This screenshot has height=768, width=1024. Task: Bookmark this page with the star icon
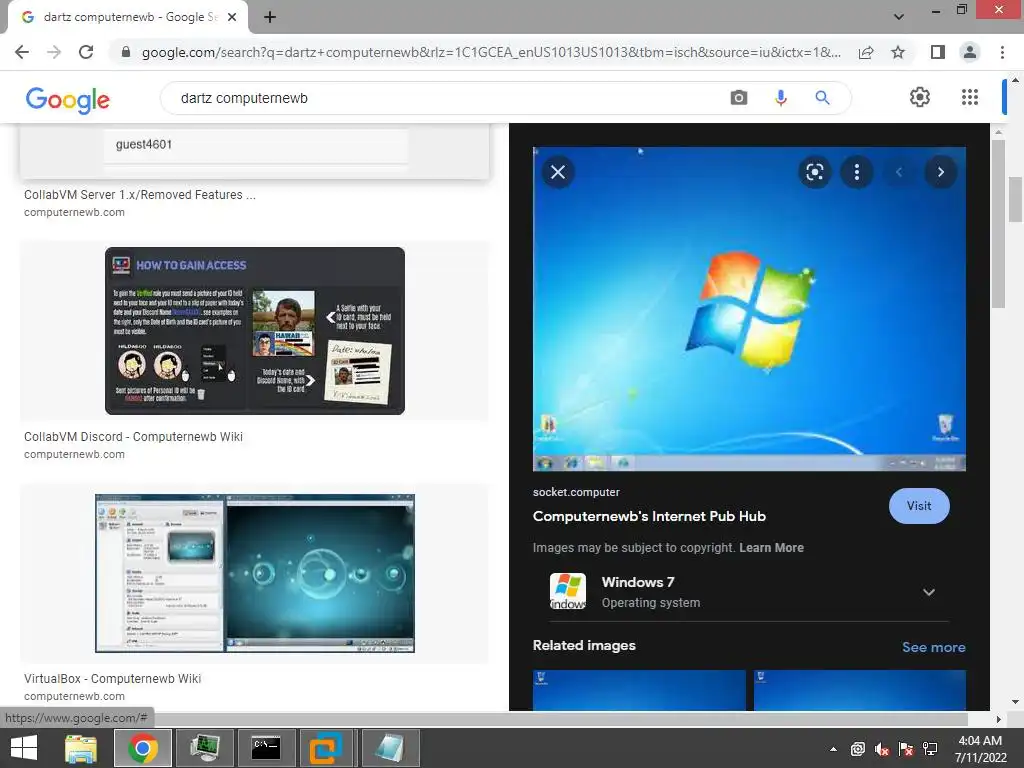898,52
